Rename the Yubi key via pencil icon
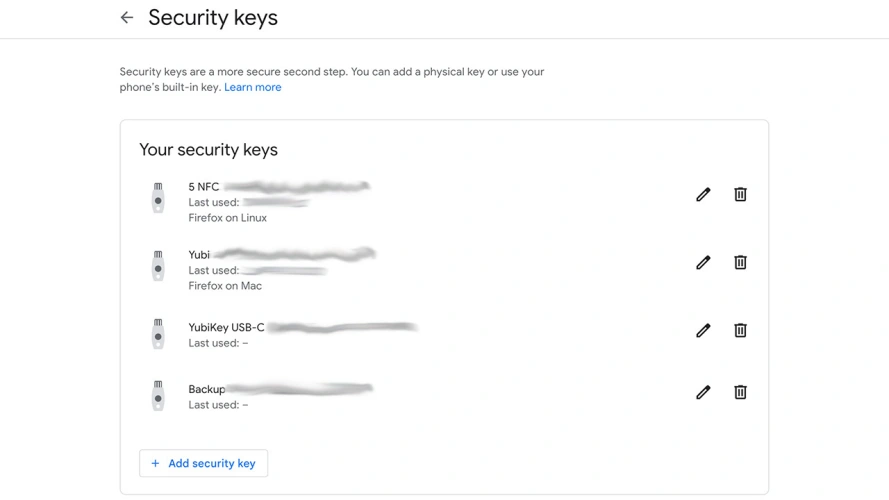 pyautogui.click(x=703, y=262)
